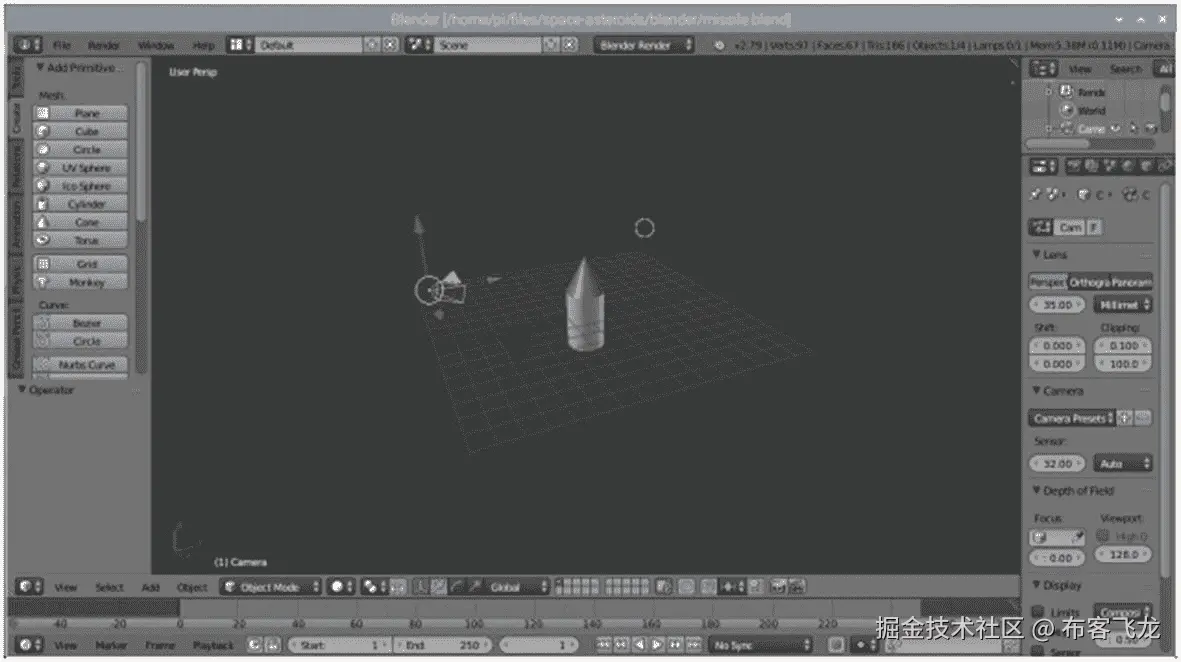This screenshot has height=662, width=1181.
Task: Toggle the Camera visibility eye in outliner
Action: tap(1115, 129)
